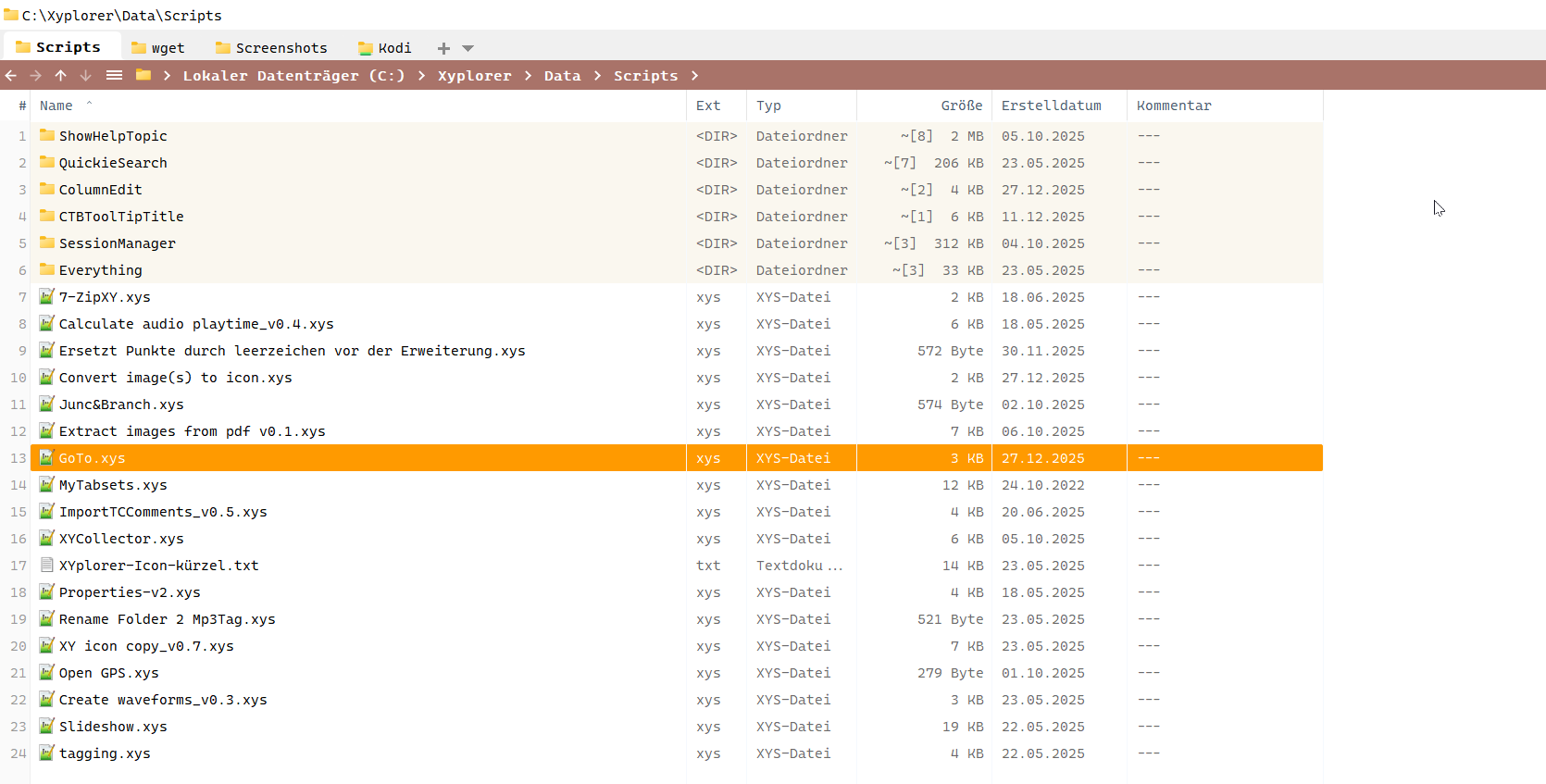Viewport: 1546px width, 784px height.
Task: Click the root folder icon in breadcrumb bar
Action: point(143,76)
